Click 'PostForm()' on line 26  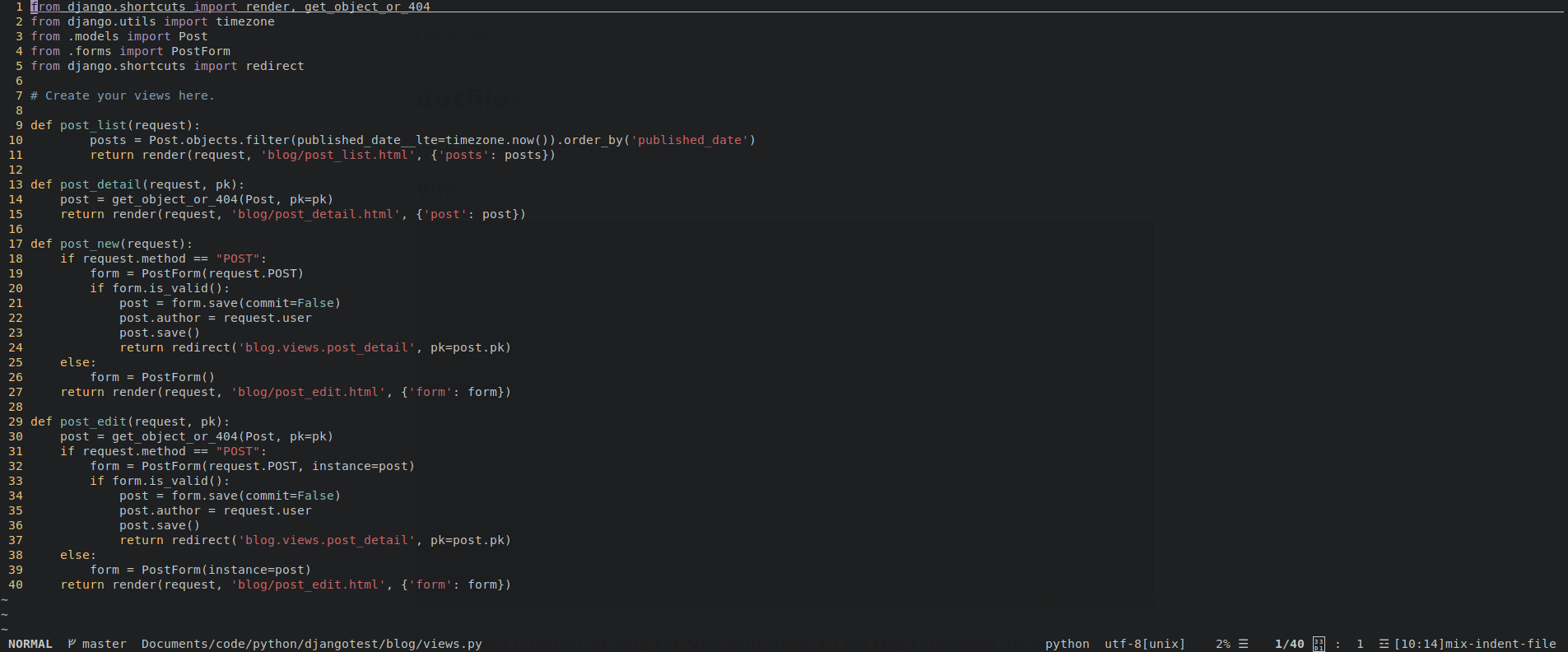(x=179, y=377)
